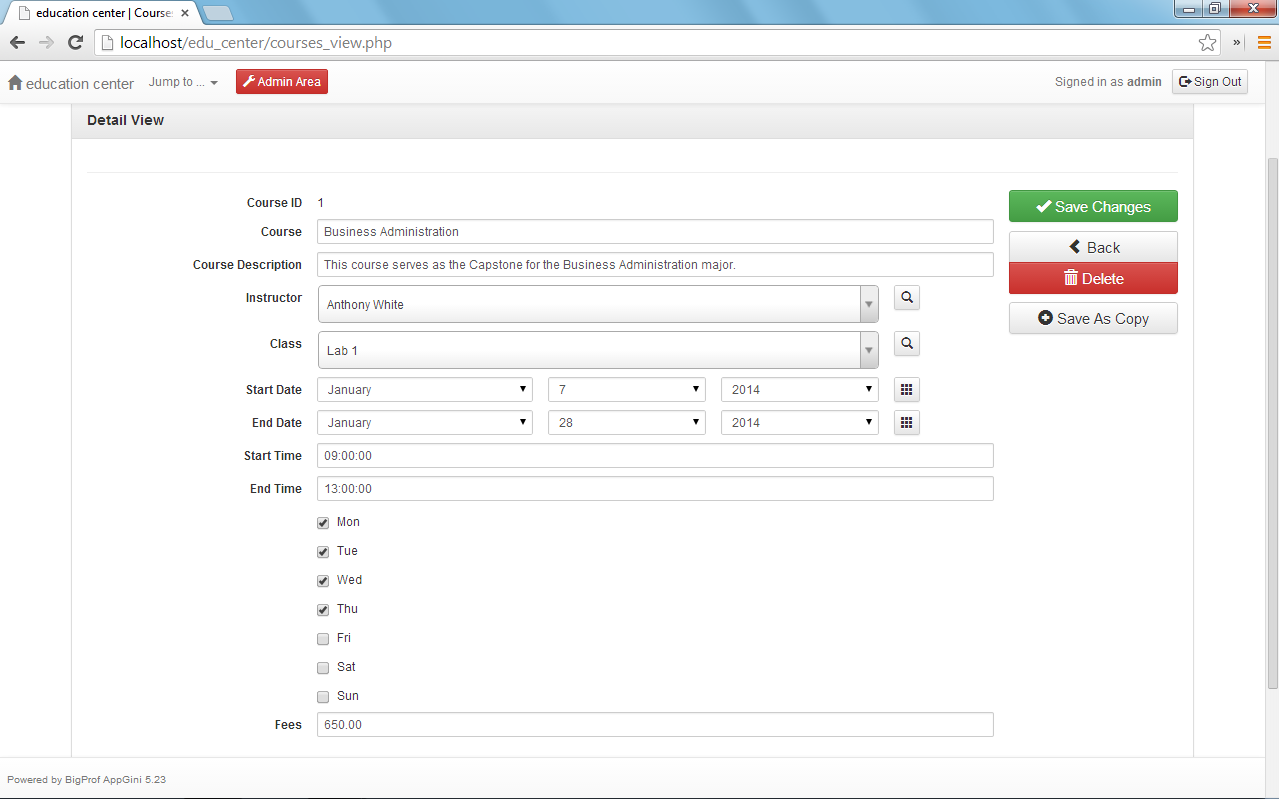Open the Start Date calendar picker
Screen dimensions: 1279x799
pyautogui.click(x=906, y=390)
